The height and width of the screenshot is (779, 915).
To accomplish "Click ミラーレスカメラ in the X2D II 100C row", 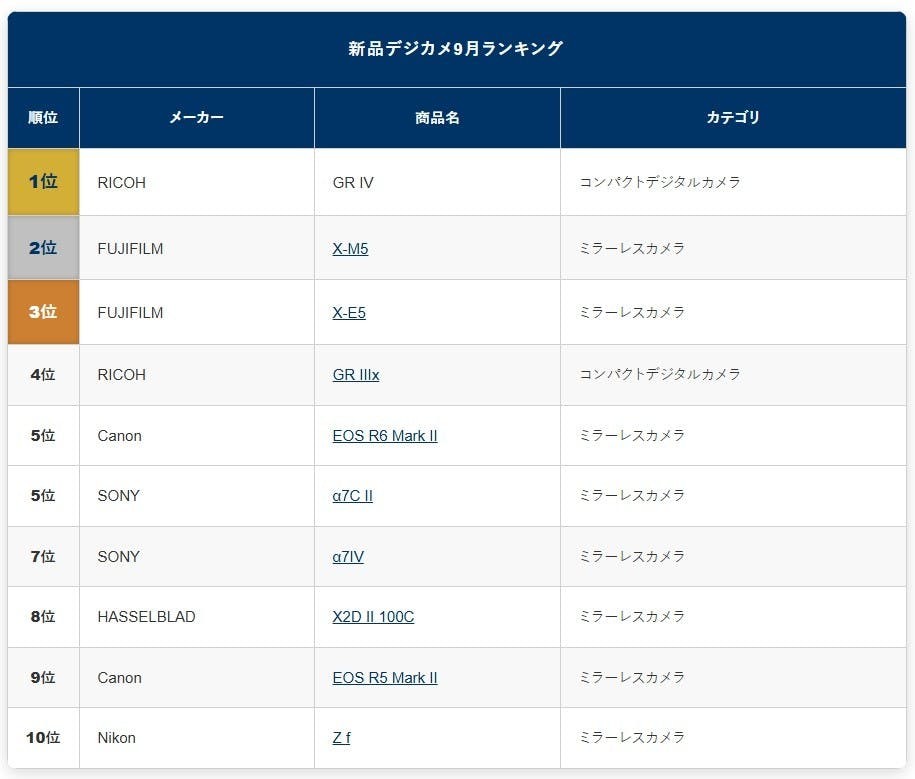I will 632,616.
